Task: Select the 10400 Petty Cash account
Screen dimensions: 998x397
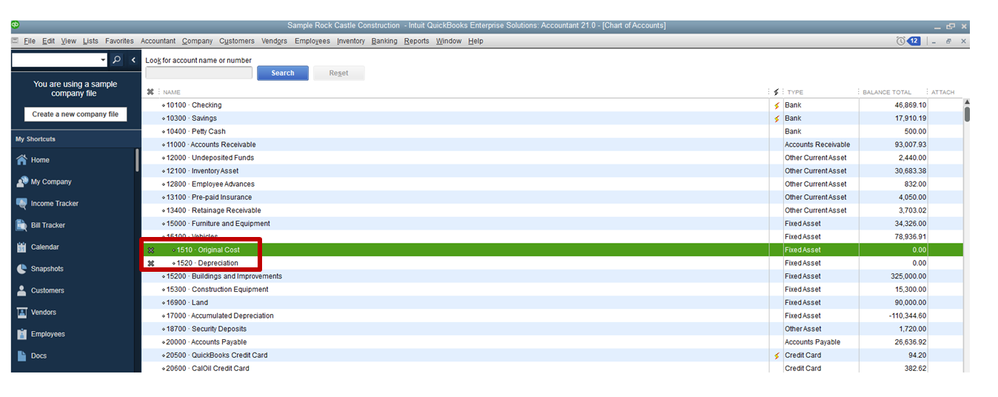Action: (552, 132)
